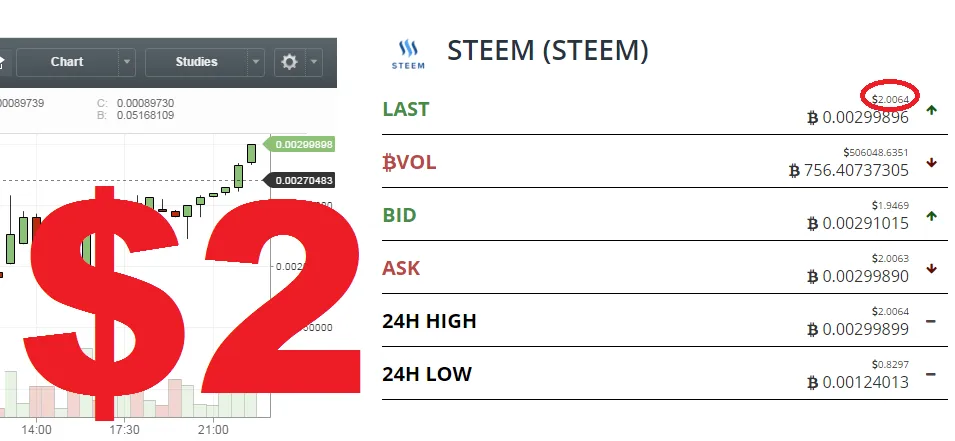Click the topmost green candlestick on the chart

(251, 153)
